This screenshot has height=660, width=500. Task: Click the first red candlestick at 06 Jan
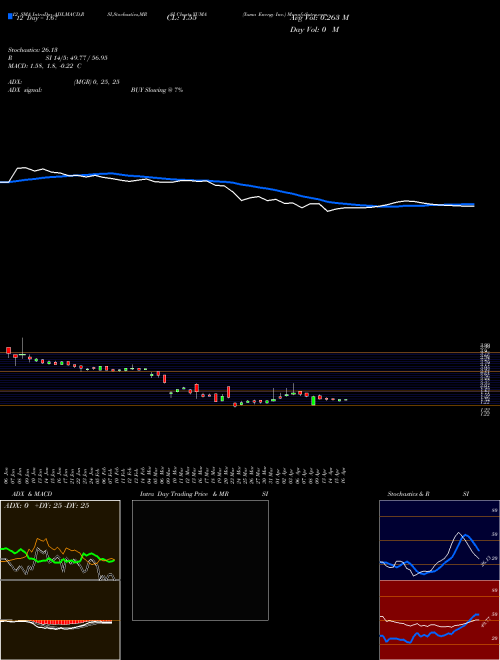8,351
